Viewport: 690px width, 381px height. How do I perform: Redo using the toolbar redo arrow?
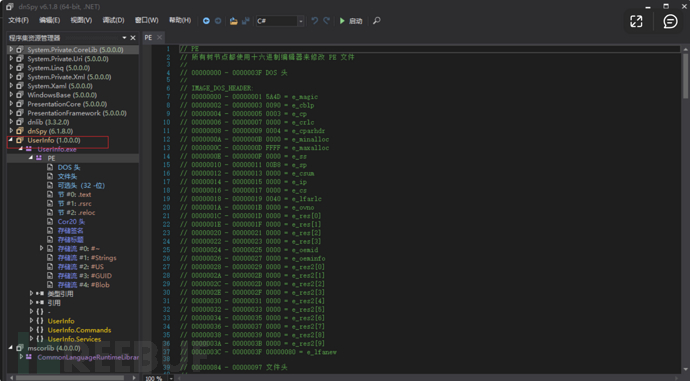click(327, 21)
